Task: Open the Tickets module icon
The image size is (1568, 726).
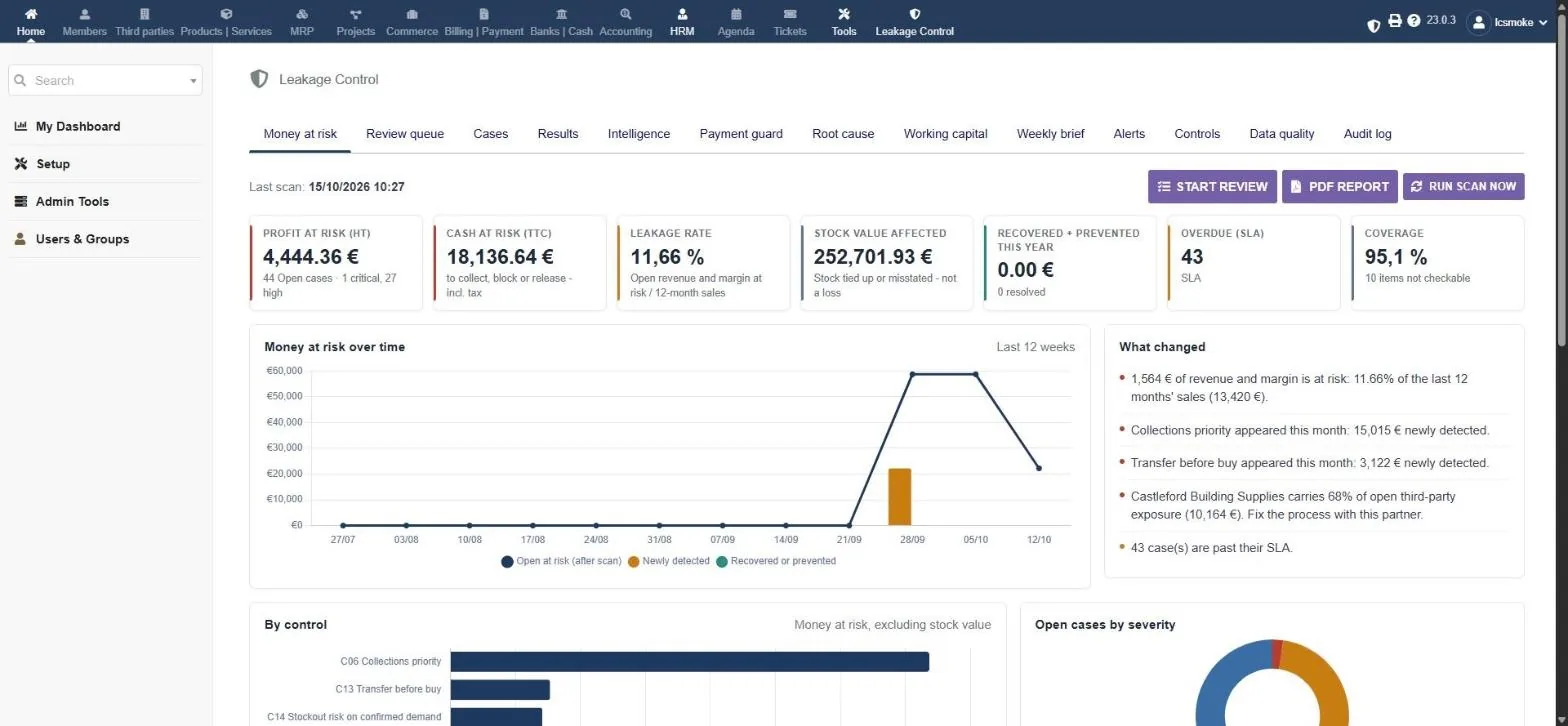Action: coord(790,15)
